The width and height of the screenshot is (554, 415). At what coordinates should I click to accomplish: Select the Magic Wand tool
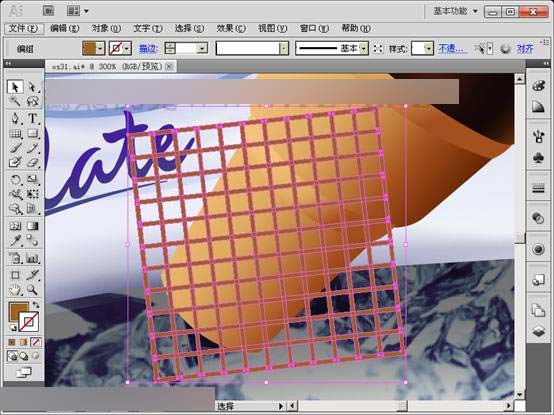(x=15, y=101)
